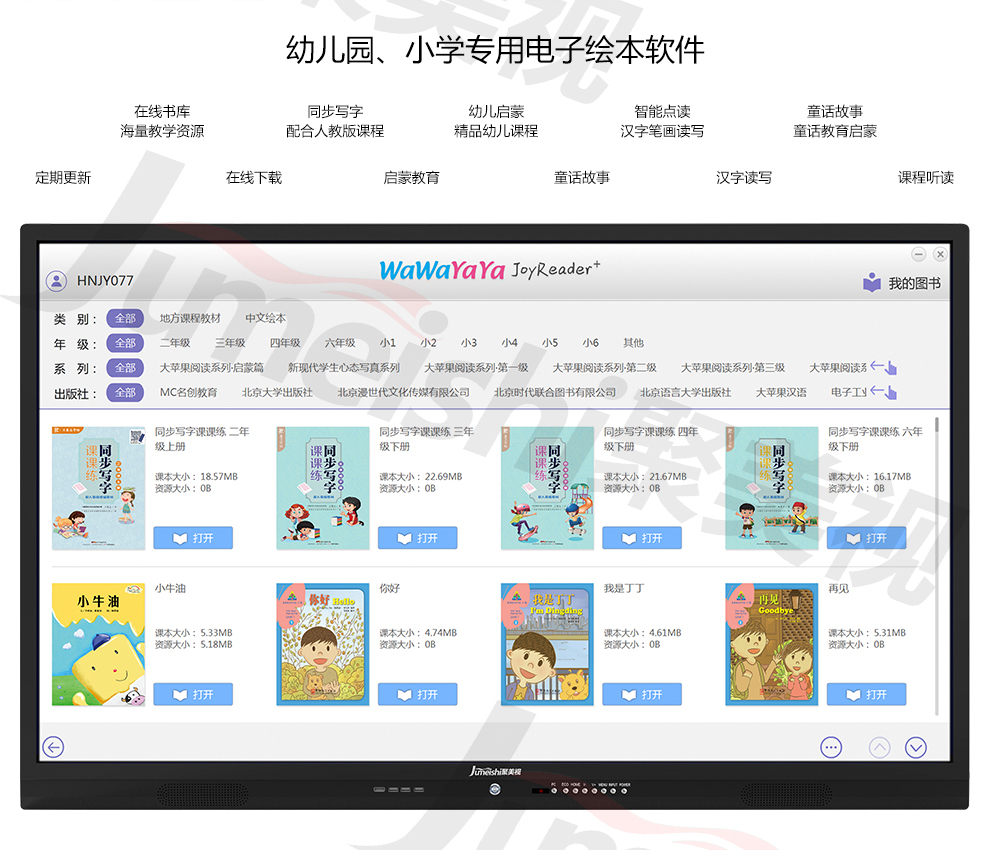
Task: Filter series 大苹果阅读系列-第三级
Action: pyautogui.click(x=733, y=368)
